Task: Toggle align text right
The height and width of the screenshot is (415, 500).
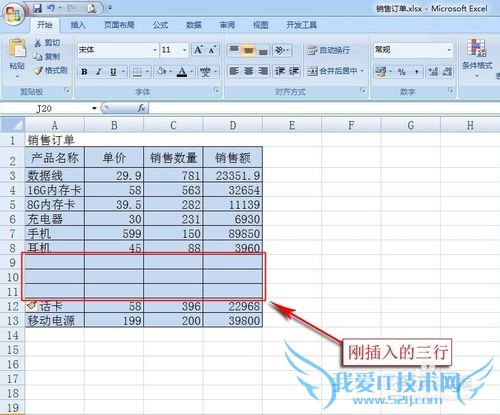Action: [263, 71]
